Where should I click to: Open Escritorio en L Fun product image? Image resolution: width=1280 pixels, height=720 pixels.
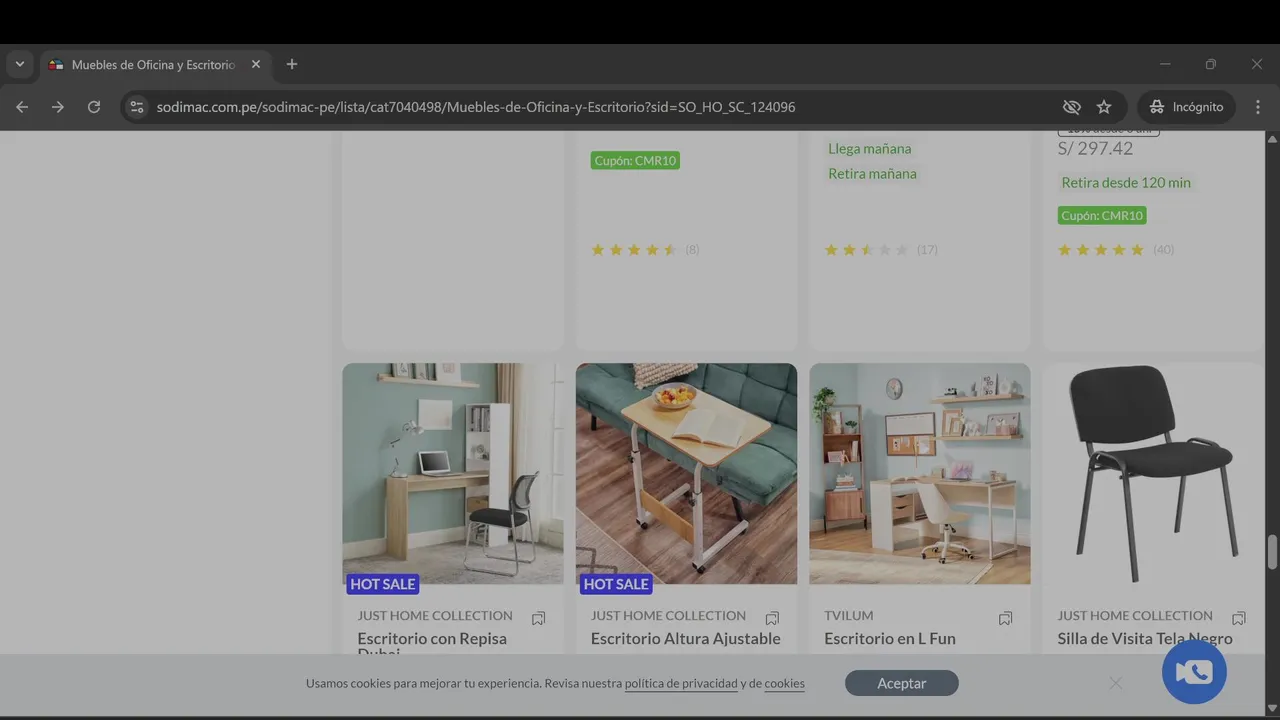(x=920, y=473)
